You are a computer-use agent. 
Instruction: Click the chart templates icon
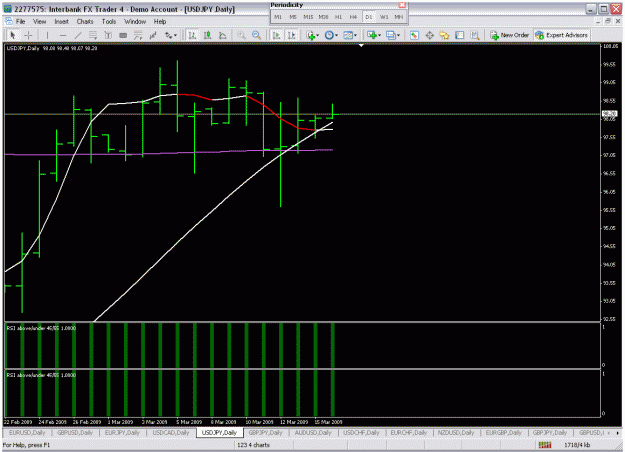[348, 35]
